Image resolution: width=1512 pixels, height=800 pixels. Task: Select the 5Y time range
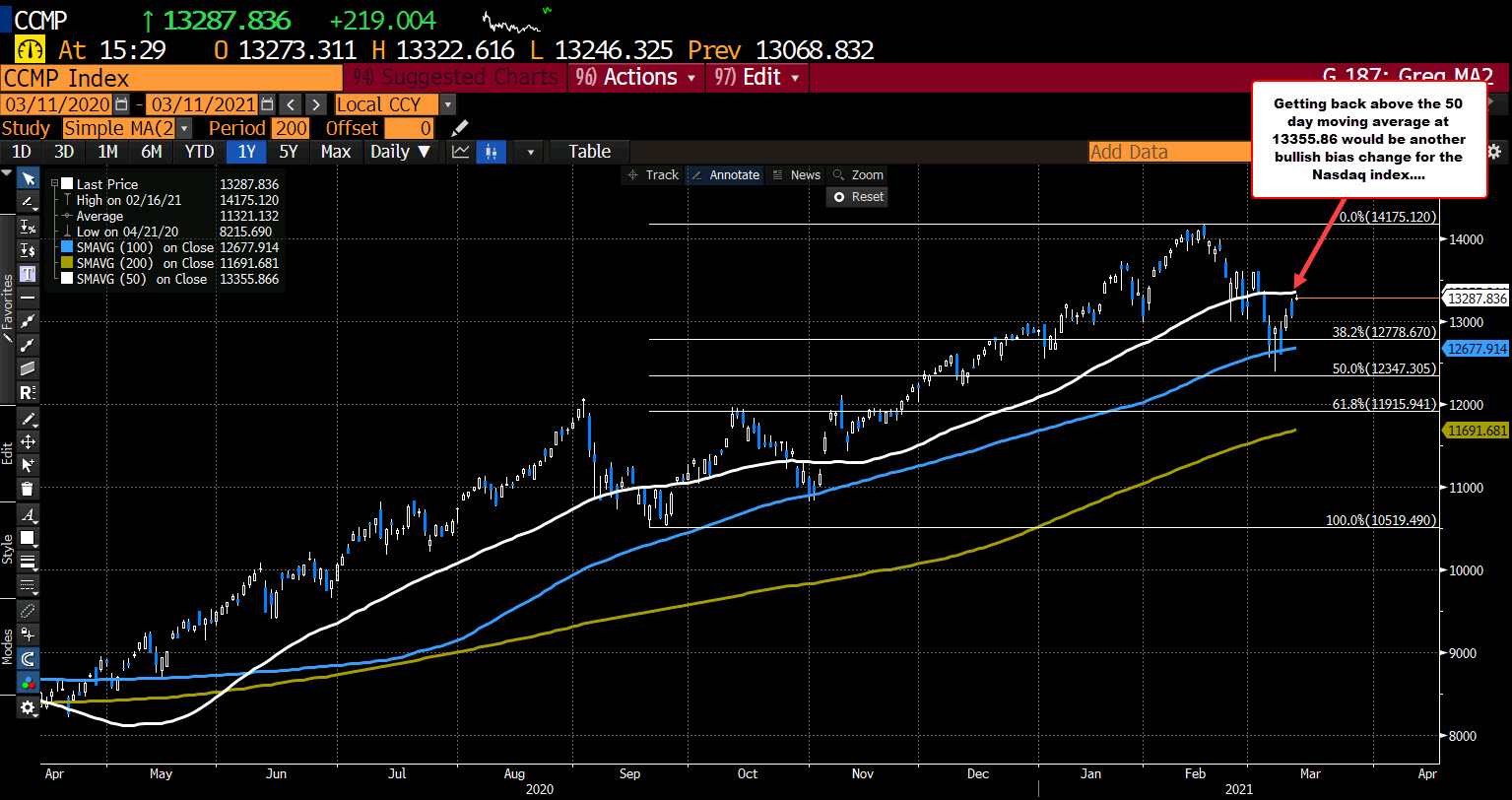289,151
